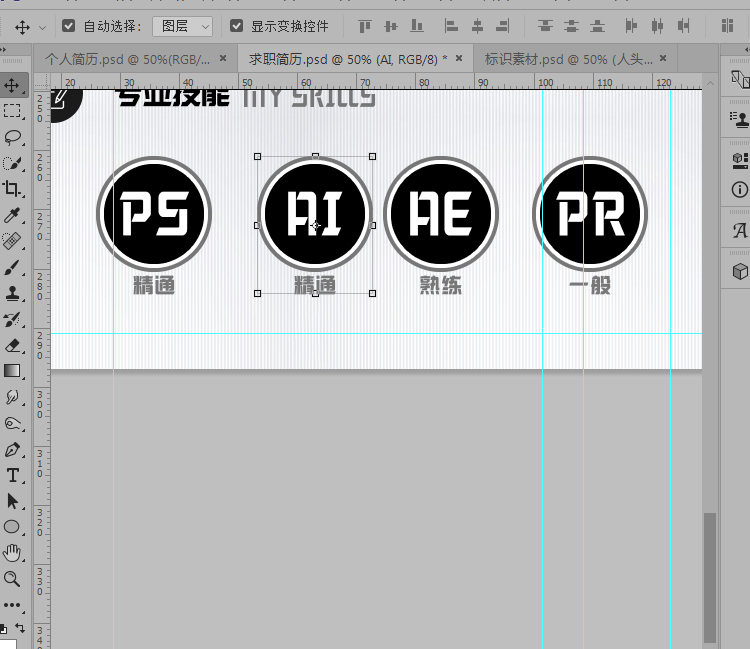Open the cube-with-squares panel icon in right dock
The image size is (750, 649).
[x=739, y=160]
